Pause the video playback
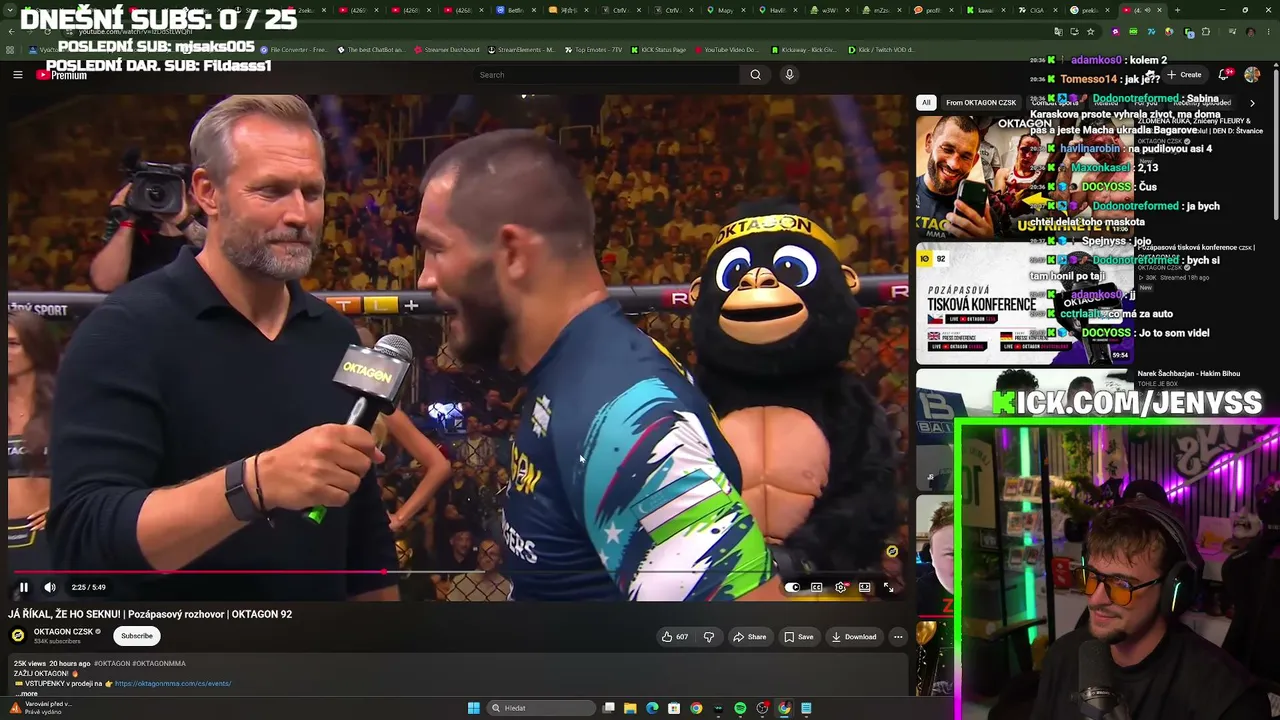 (x=24, y=587)
